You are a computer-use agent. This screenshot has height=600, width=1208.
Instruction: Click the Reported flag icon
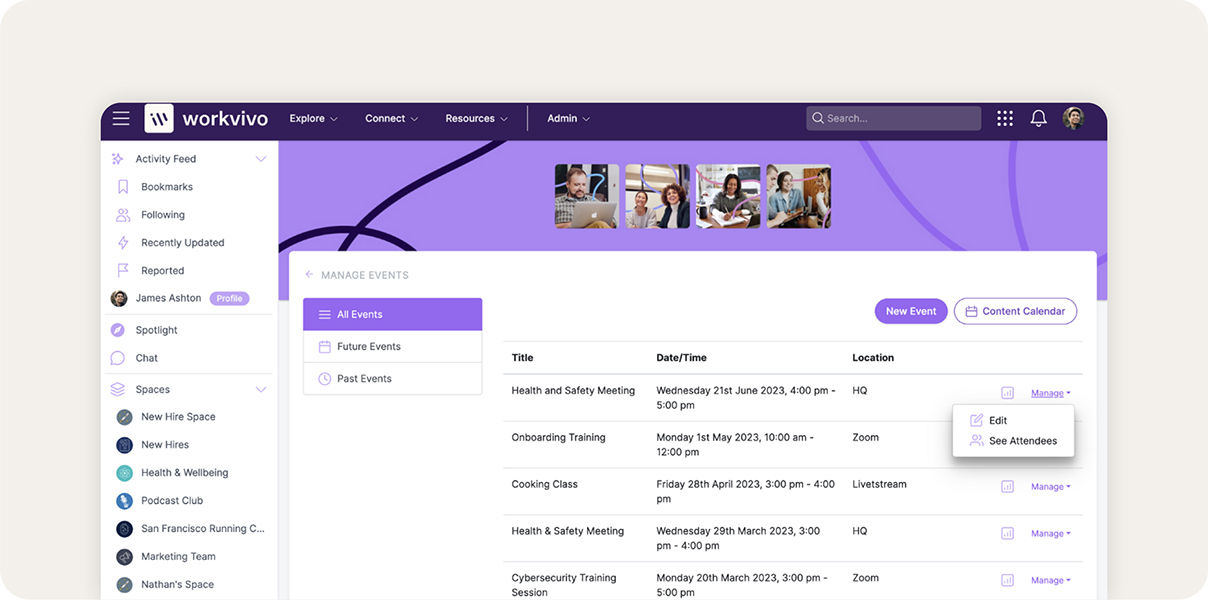(122, 270)
